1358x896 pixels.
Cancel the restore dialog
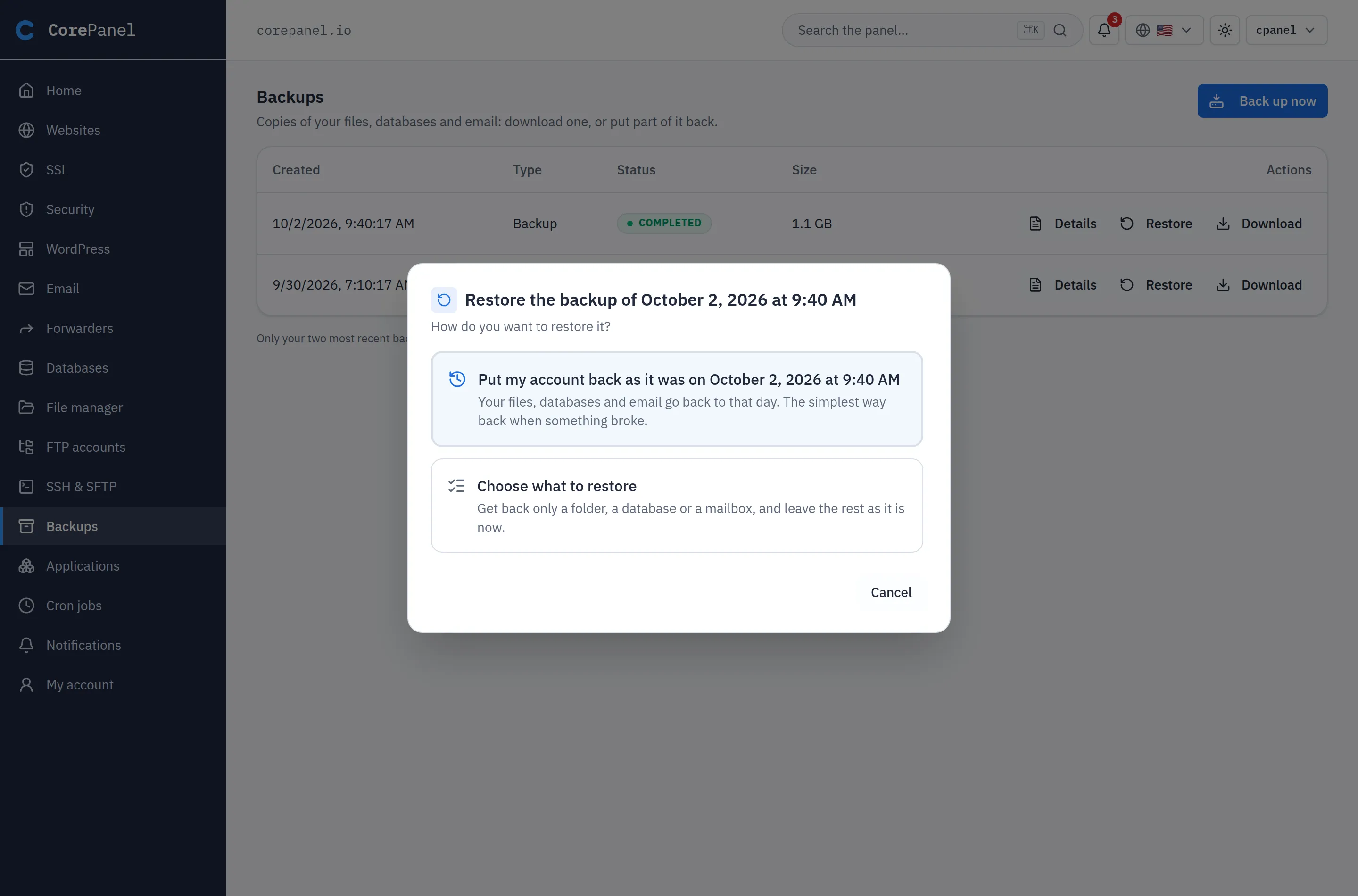point(891,593)
